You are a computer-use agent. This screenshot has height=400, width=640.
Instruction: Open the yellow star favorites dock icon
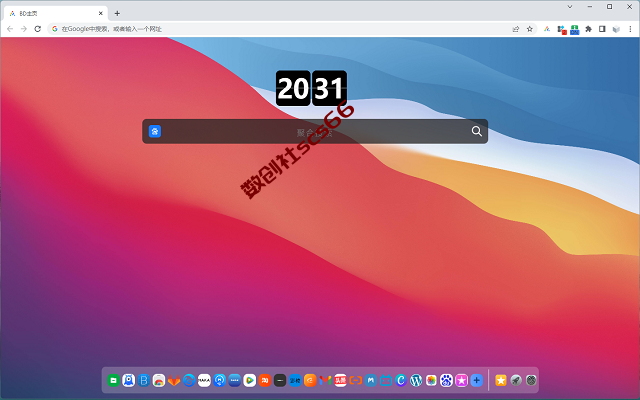click(x=501, y=380)
